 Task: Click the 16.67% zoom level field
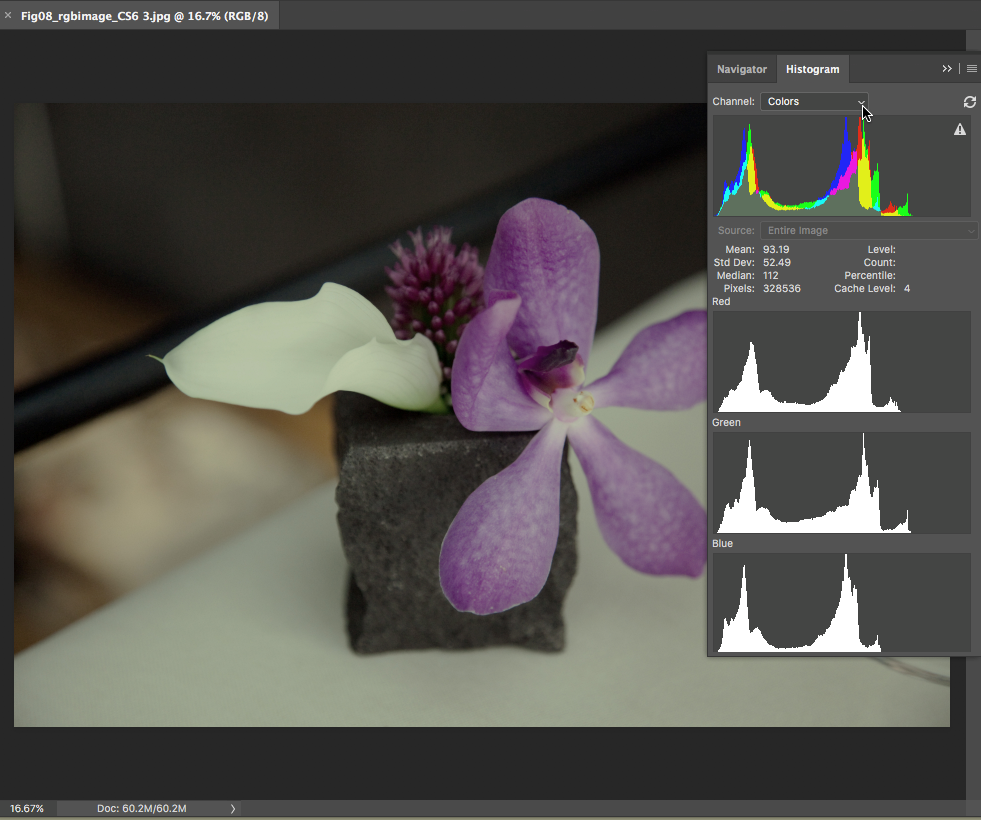(x=28, y=808)
